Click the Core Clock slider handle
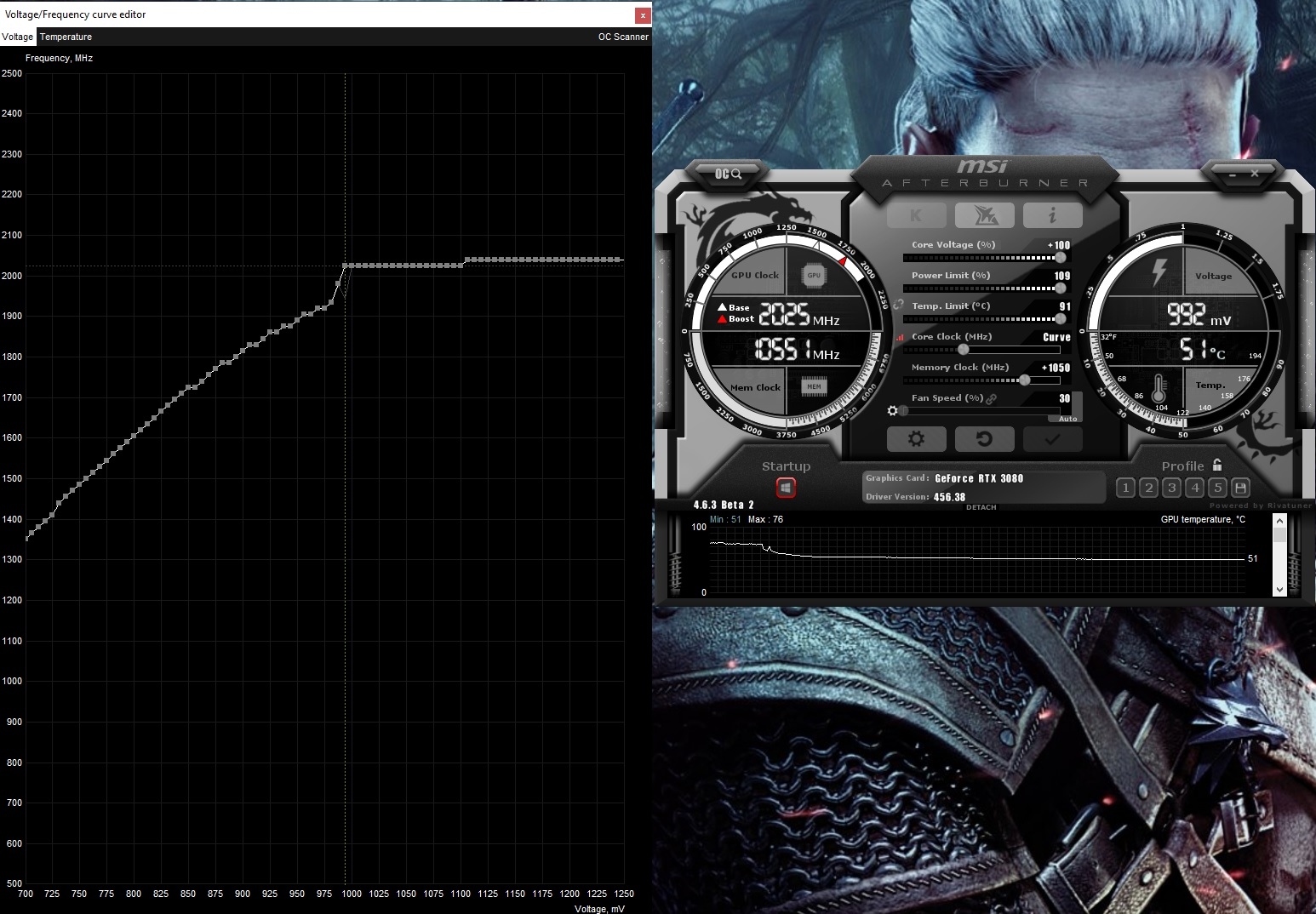This screenshot has height=914, width=1316. (963, 349)
